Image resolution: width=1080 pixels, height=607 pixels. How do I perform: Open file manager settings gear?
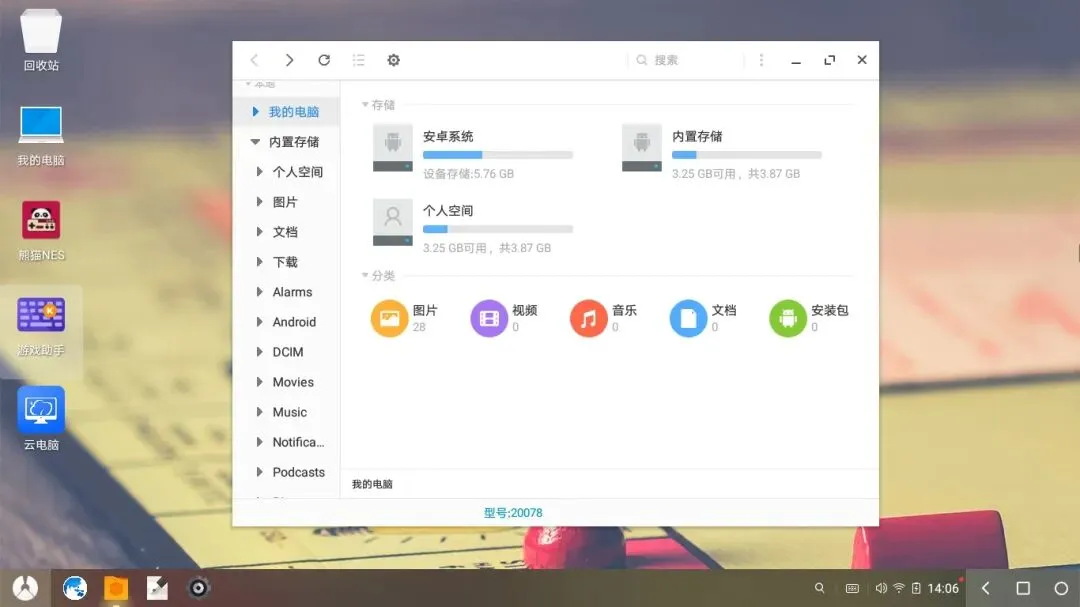click(x=393, y=60)
